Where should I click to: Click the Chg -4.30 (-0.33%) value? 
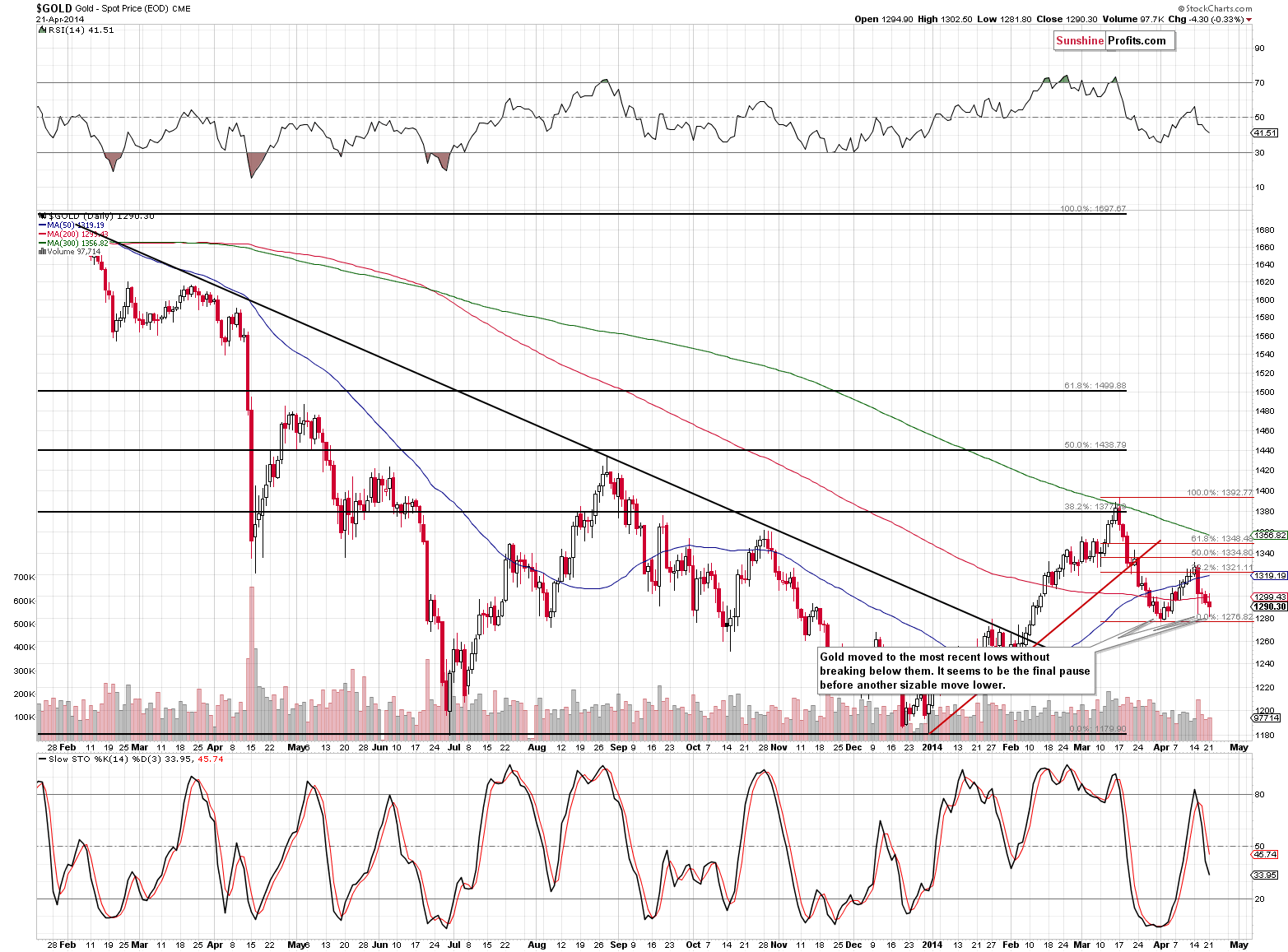tap(1205, 20)
